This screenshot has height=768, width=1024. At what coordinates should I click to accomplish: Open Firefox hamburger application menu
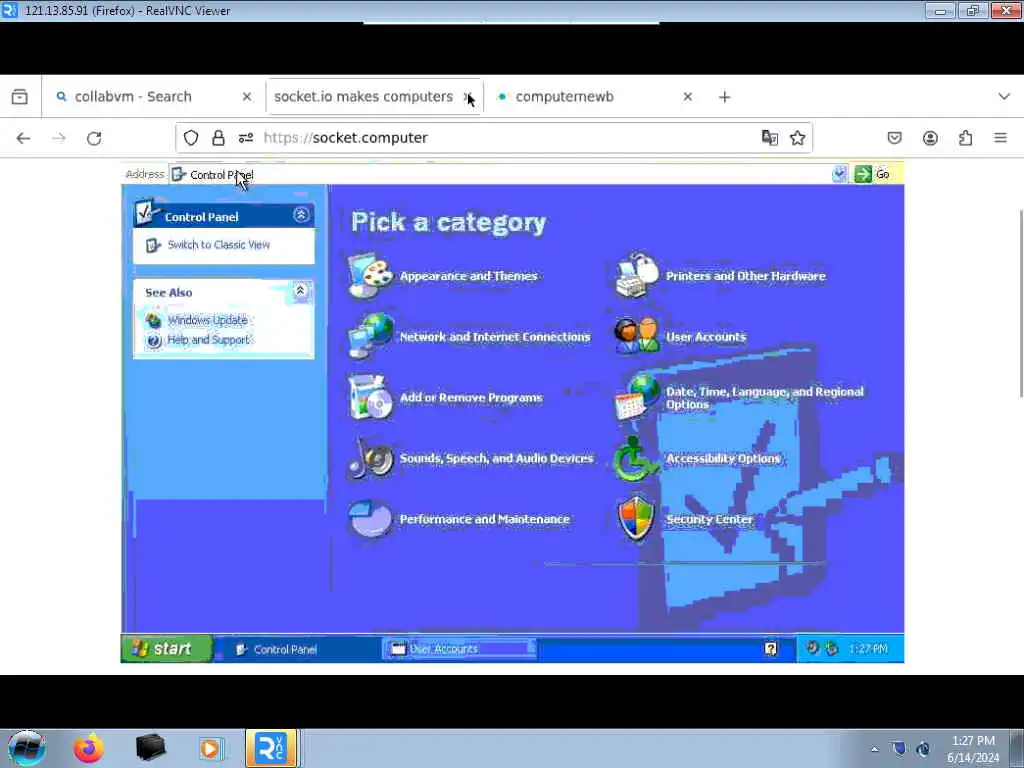click(x=1000, y=138)
